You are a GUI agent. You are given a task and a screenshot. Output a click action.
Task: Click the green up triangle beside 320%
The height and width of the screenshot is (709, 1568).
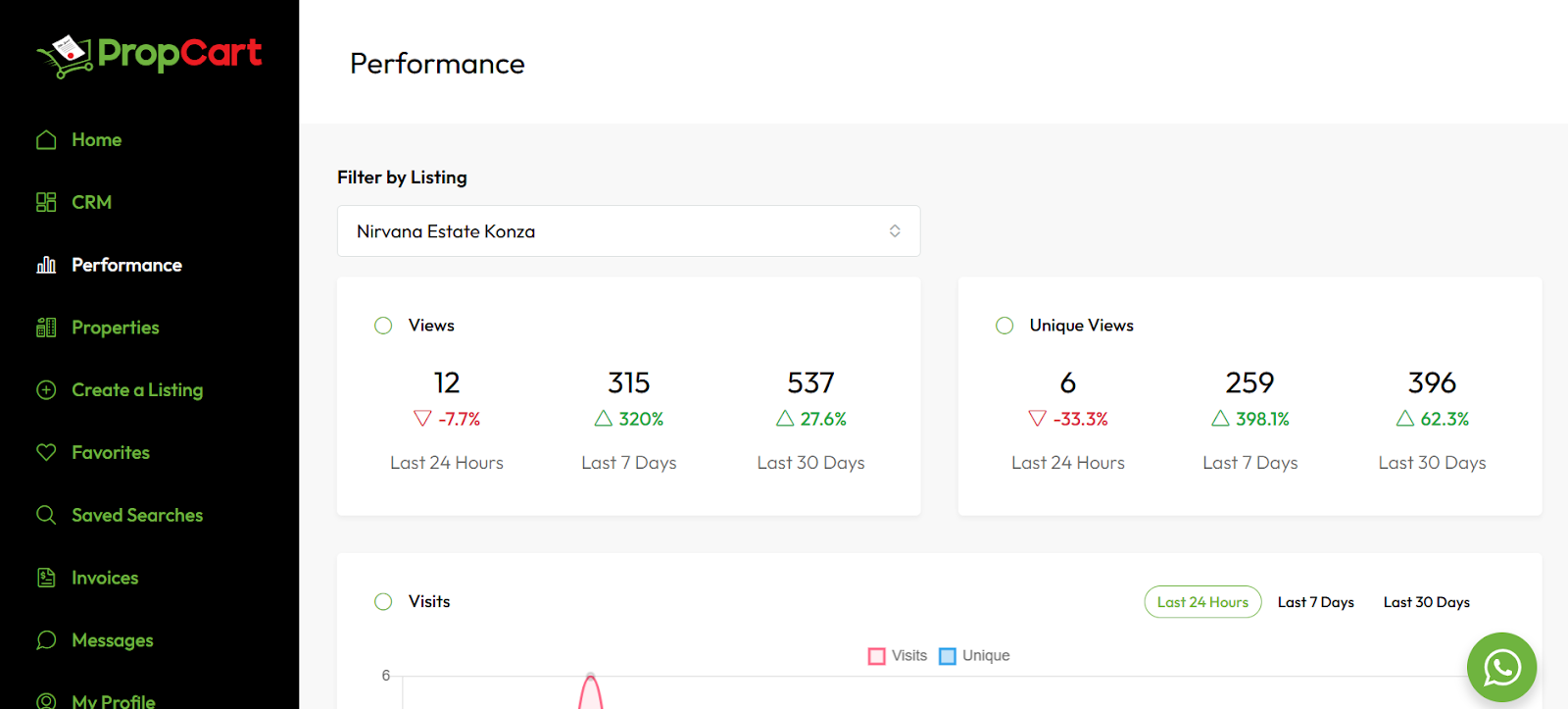[604, 419]
